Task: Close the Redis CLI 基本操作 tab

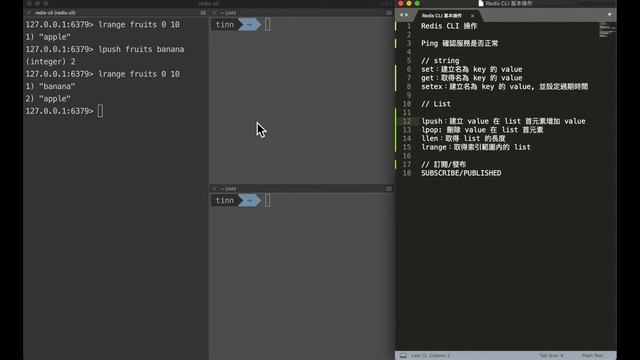Action: tap(473, 16)
